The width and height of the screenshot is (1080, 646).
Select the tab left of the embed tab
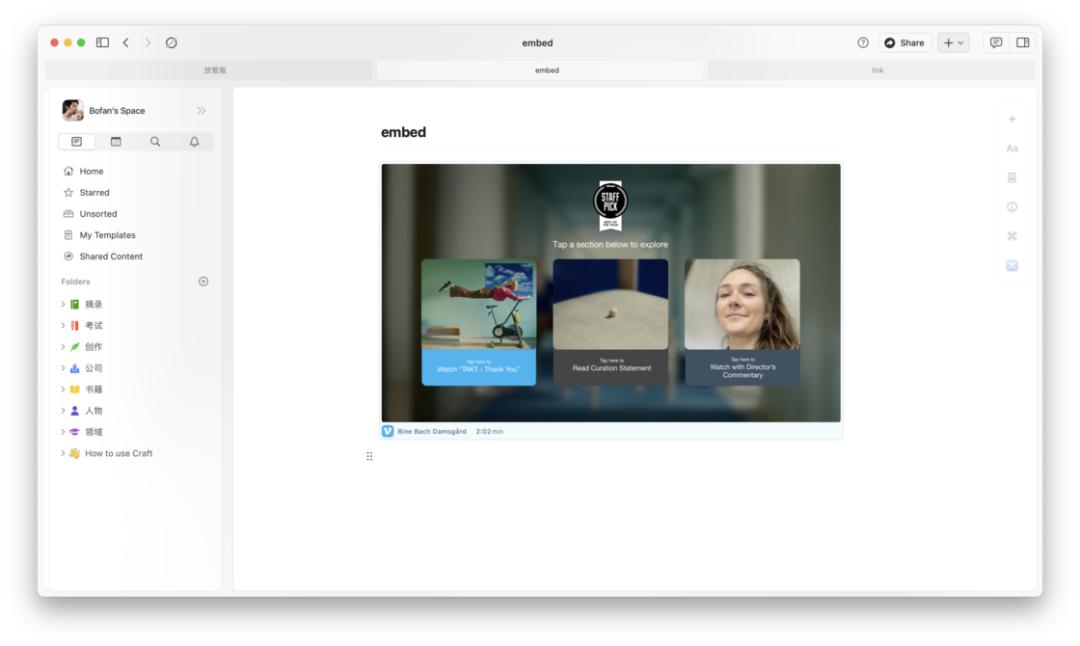(209, 70)
